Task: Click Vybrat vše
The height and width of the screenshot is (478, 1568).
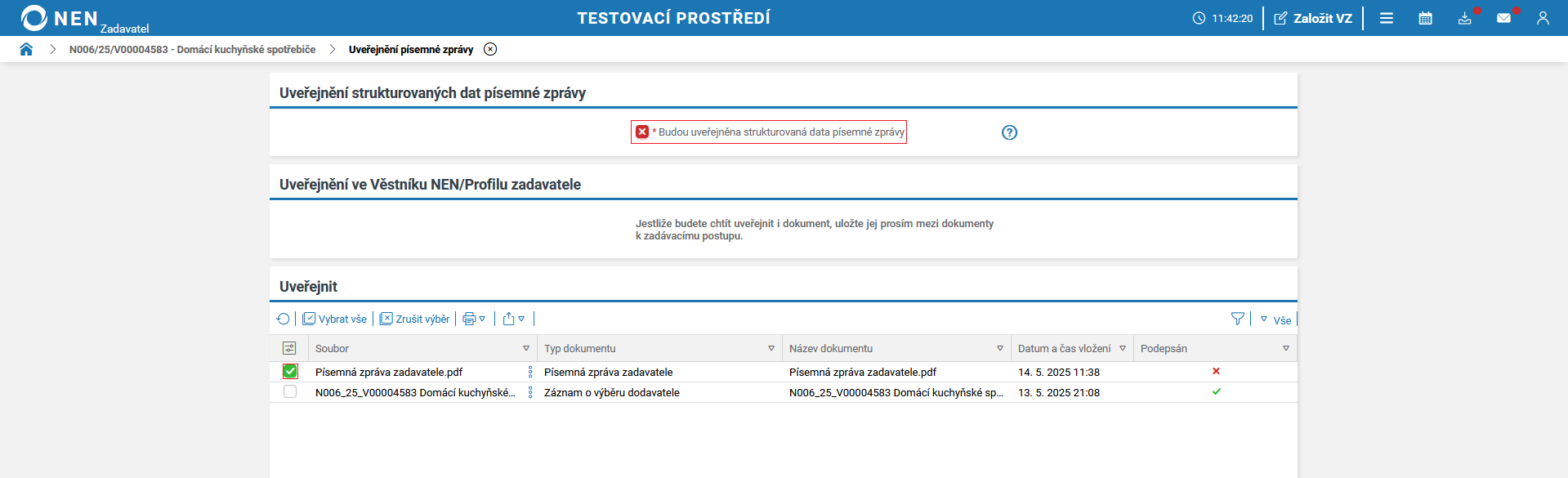Action: coord(335,319)
